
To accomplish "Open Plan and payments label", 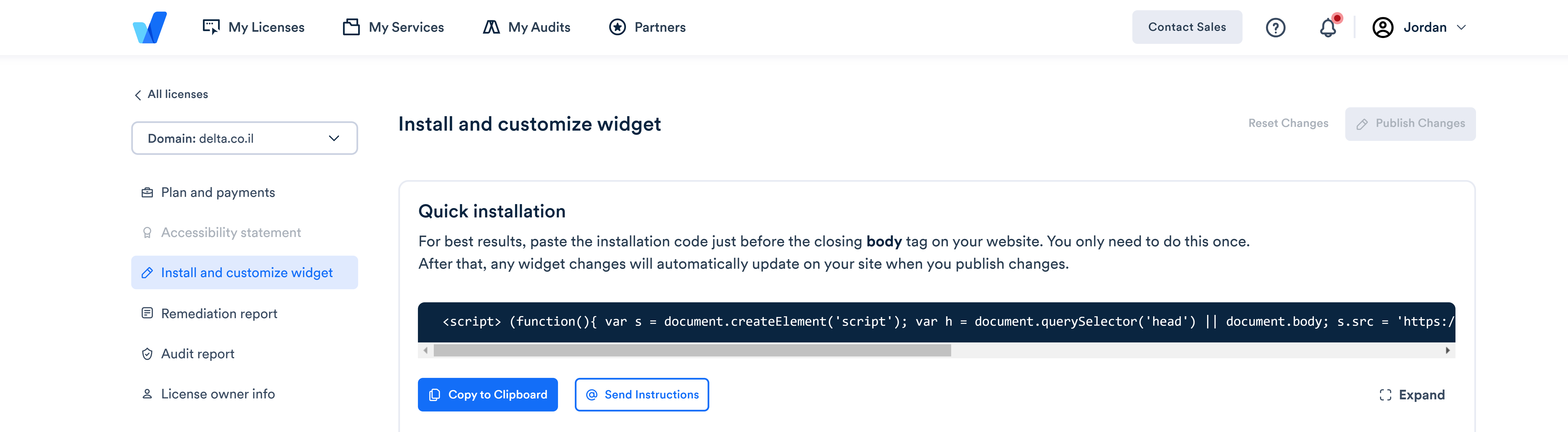I will coord(218,192).
